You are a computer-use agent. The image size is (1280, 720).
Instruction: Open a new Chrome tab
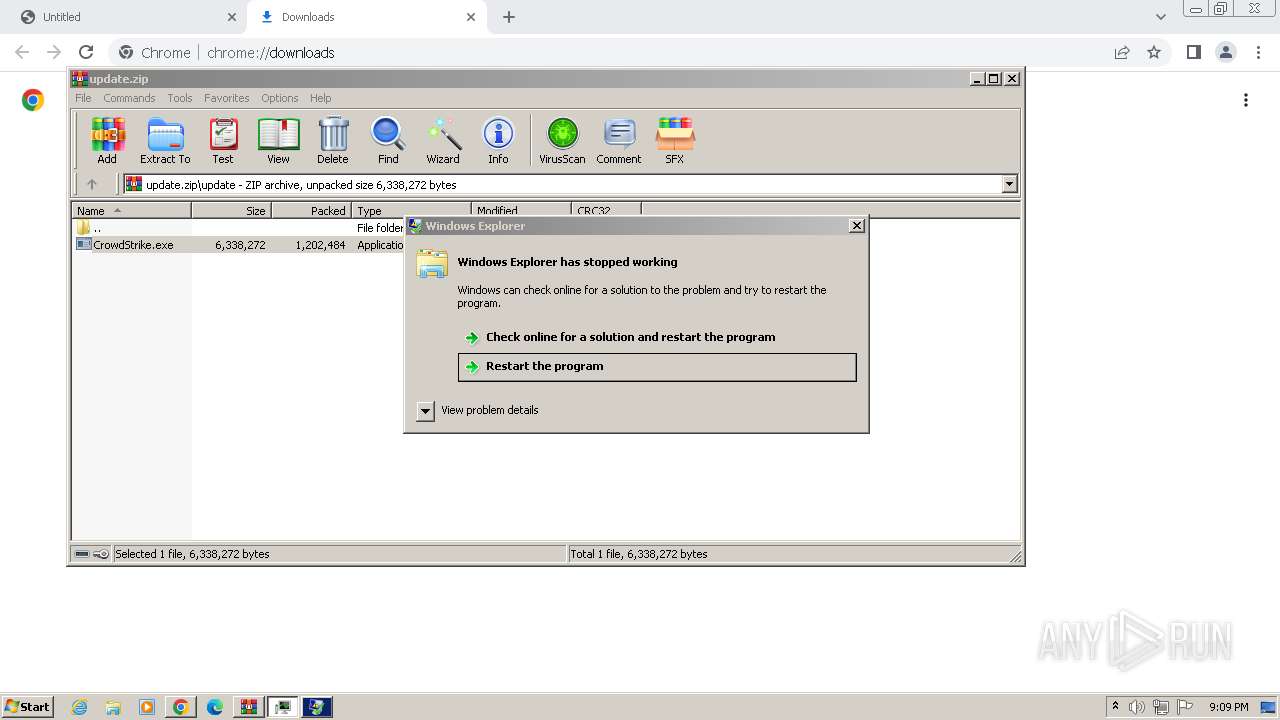[509, 17]
